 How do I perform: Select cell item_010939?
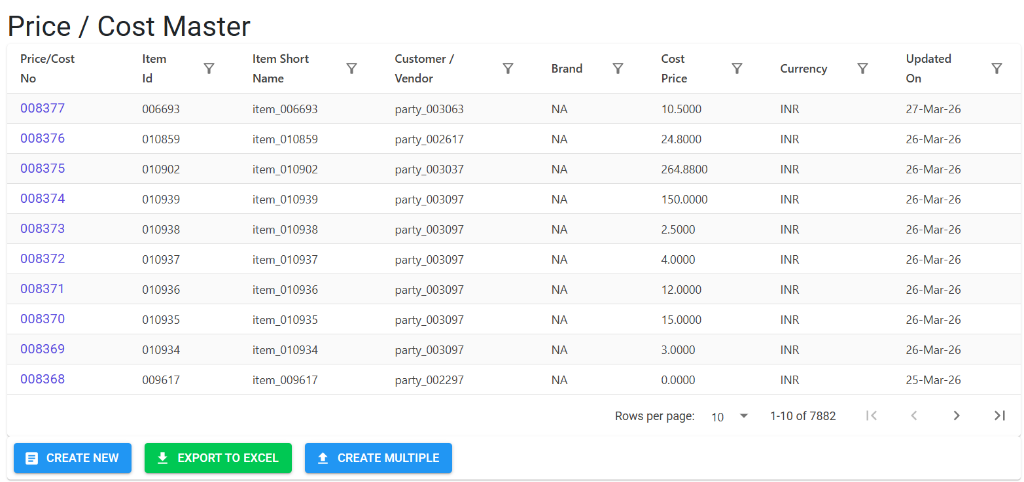[x=285, y=199]
